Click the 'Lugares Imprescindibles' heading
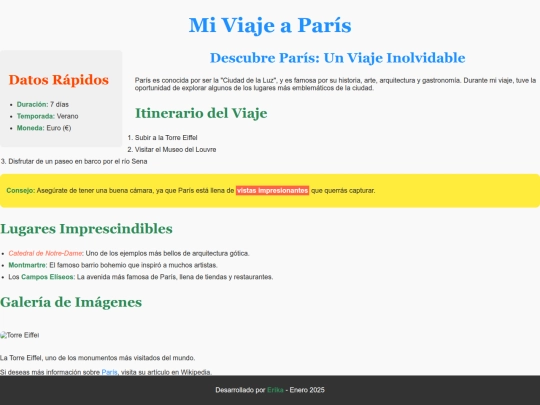The height and width of the screenshot is (405, 540). pos(86,229)
